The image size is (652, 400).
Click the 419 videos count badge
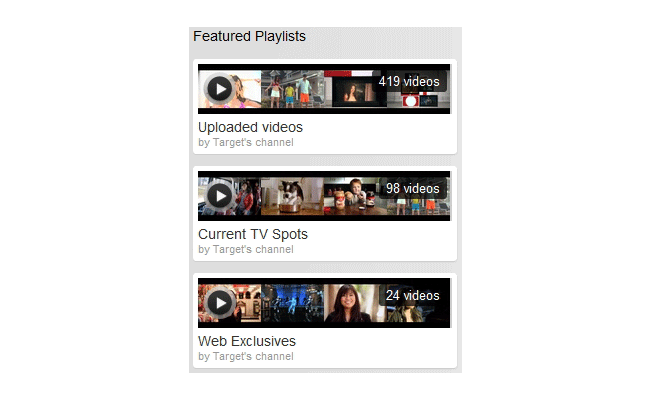click(409, 81)
